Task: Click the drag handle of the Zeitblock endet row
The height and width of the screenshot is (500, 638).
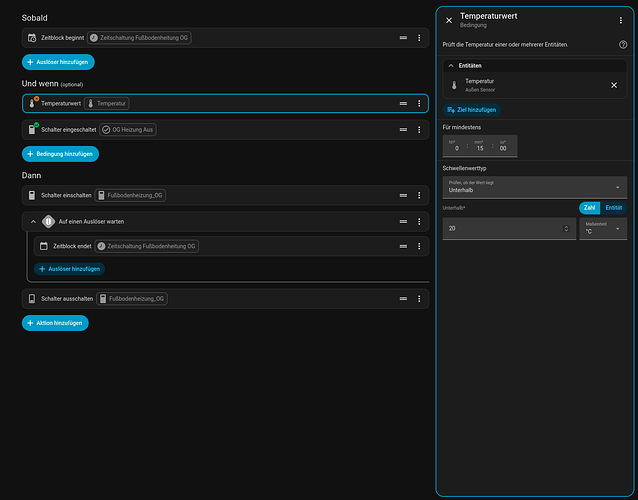Action: click(403, 246)
